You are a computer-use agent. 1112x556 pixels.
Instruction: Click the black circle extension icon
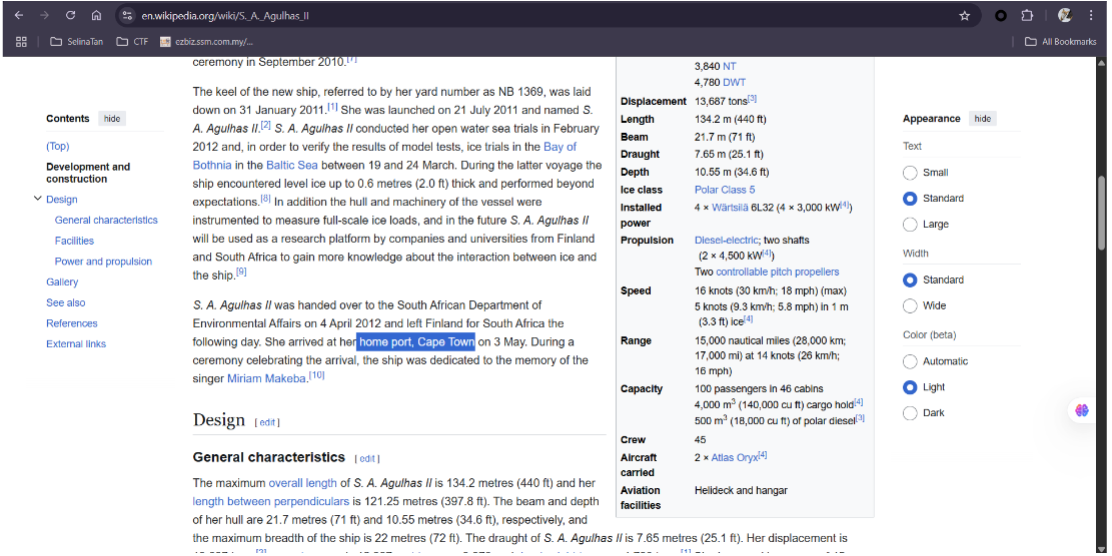(1001, 16)
